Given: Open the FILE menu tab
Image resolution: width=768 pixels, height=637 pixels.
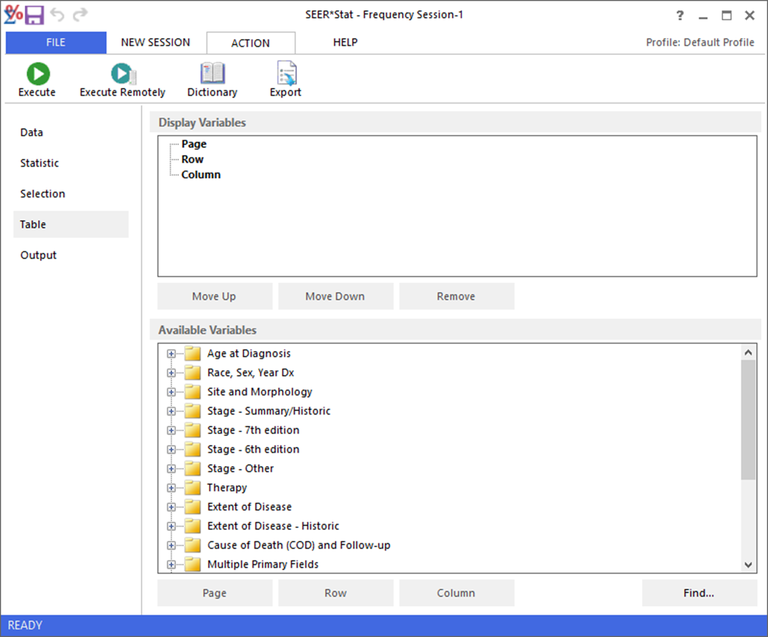Looking at the screenshot, I should pyautogui.click(x=55, y=43).
